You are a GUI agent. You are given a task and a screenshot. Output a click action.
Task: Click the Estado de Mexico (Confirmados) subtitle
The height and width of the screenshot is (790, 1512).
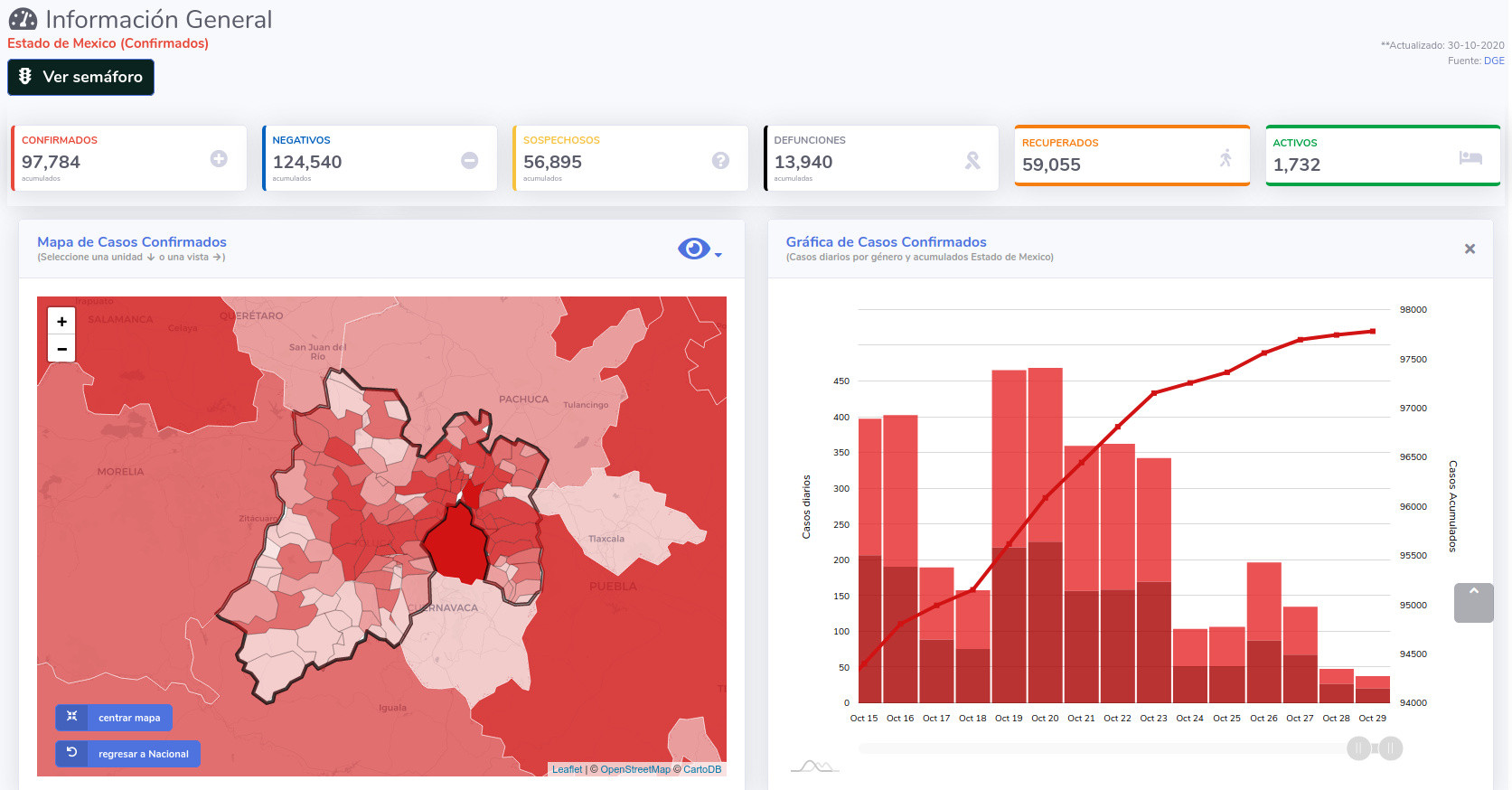(108, 43)
